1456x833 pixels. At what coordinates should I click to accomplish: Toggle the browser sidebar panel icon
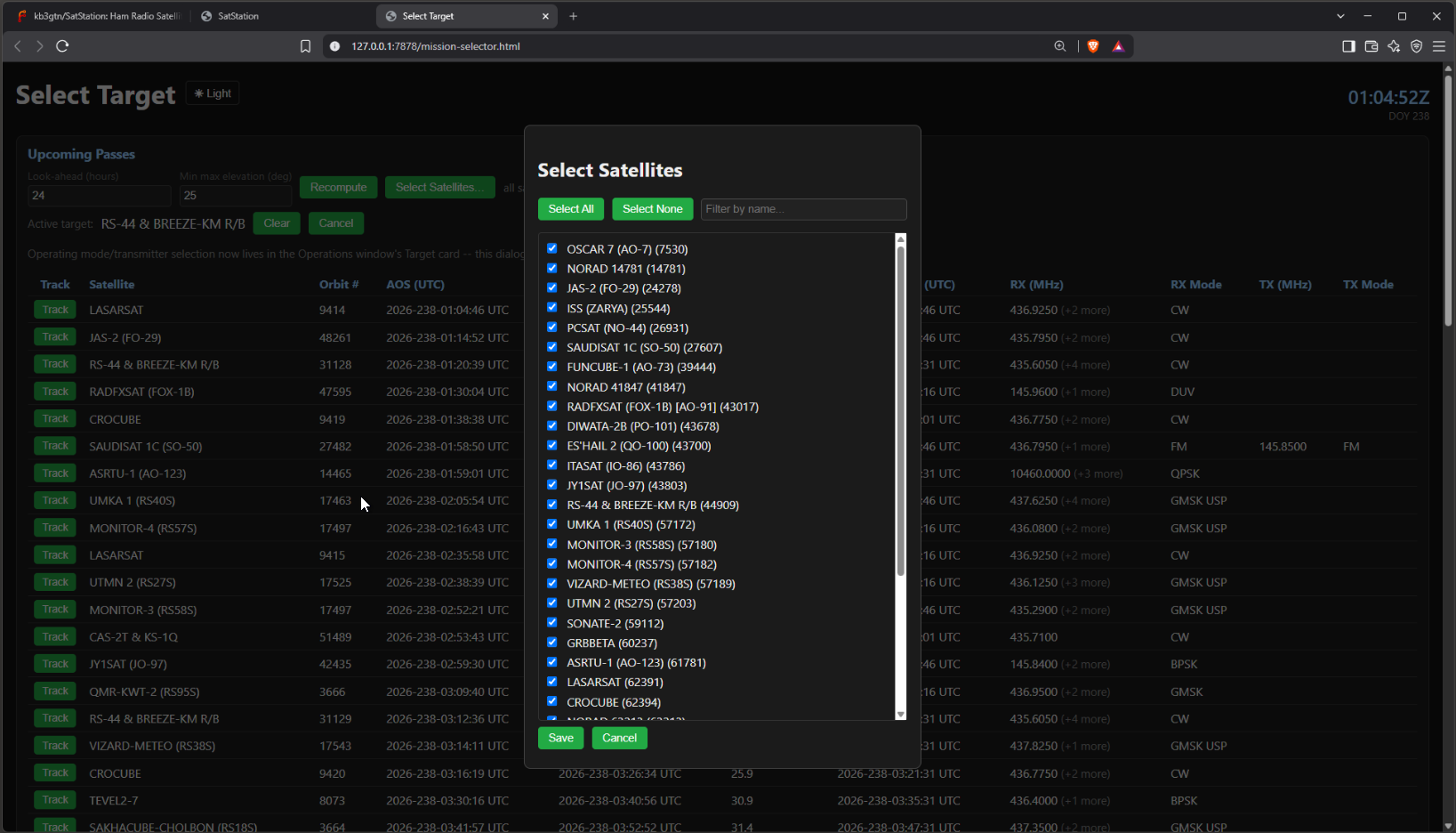pyautogui.click(x=1348, y=46)
